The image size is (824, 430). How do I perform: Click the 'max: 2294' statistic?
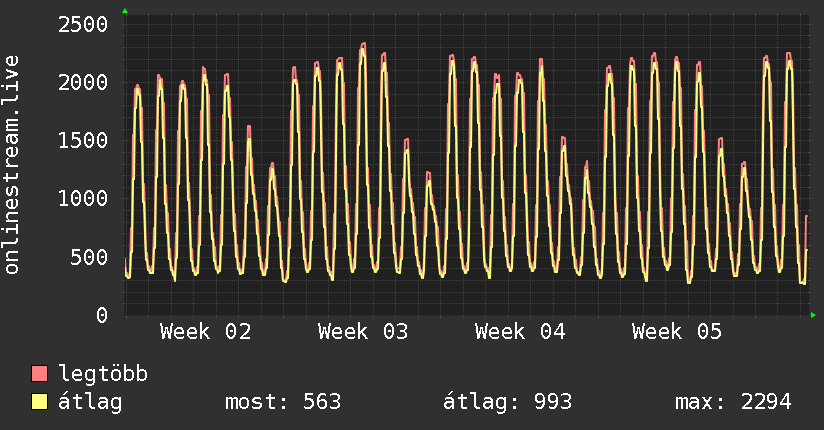point(733,403)
